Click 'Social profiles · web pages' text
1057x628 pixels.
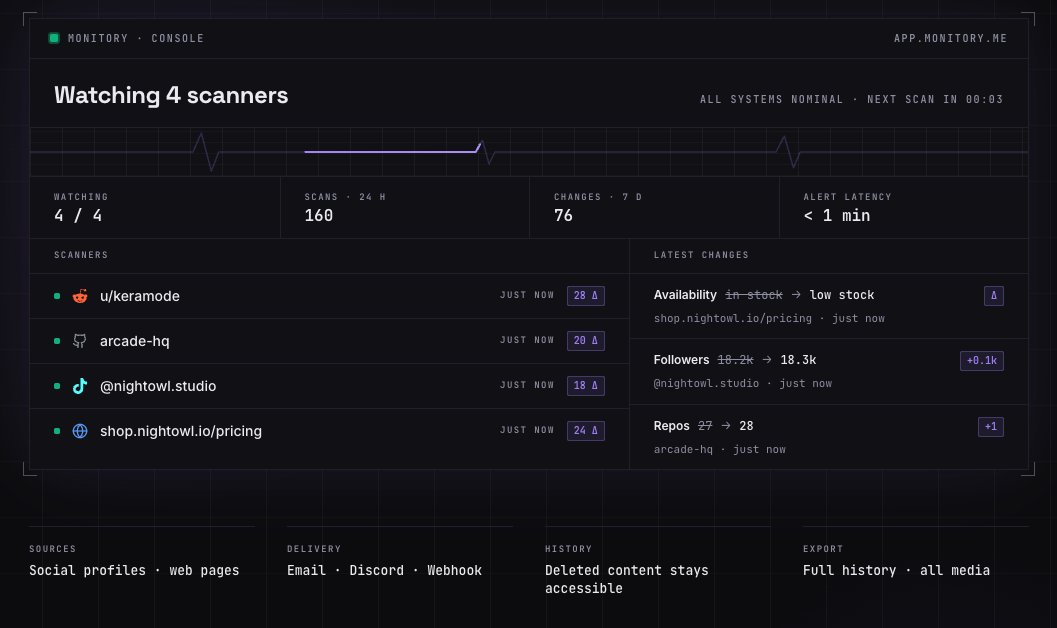[134, 571]
